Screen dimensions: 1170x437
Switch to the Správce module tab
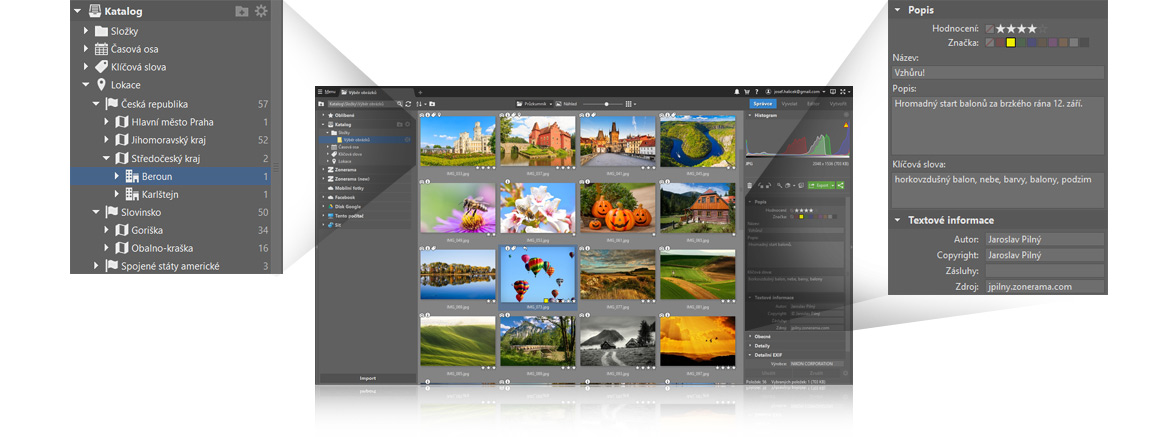pos(763,104)
